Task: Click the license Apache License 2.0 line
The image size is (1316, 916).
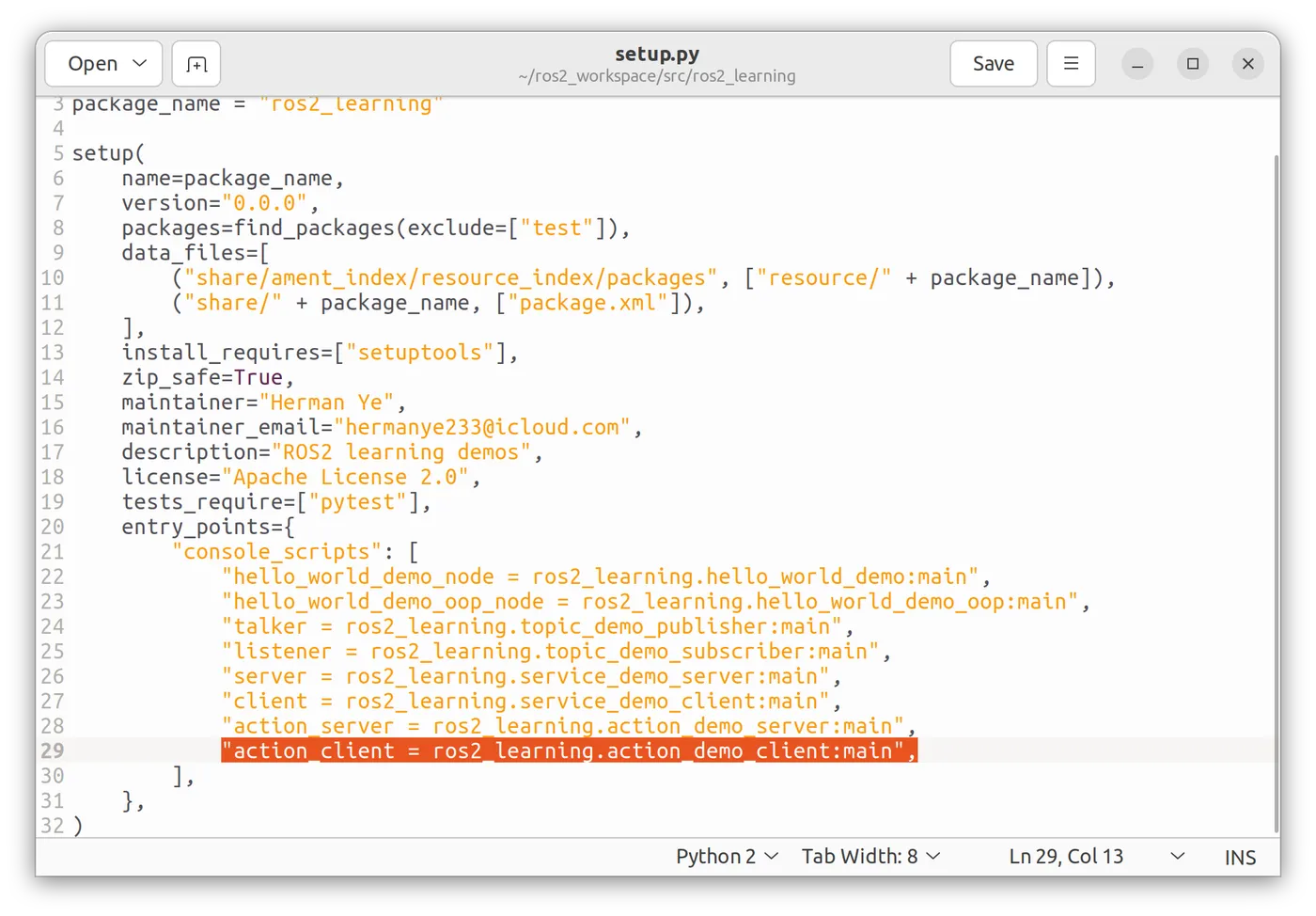Action: click(x=301, y=477)
